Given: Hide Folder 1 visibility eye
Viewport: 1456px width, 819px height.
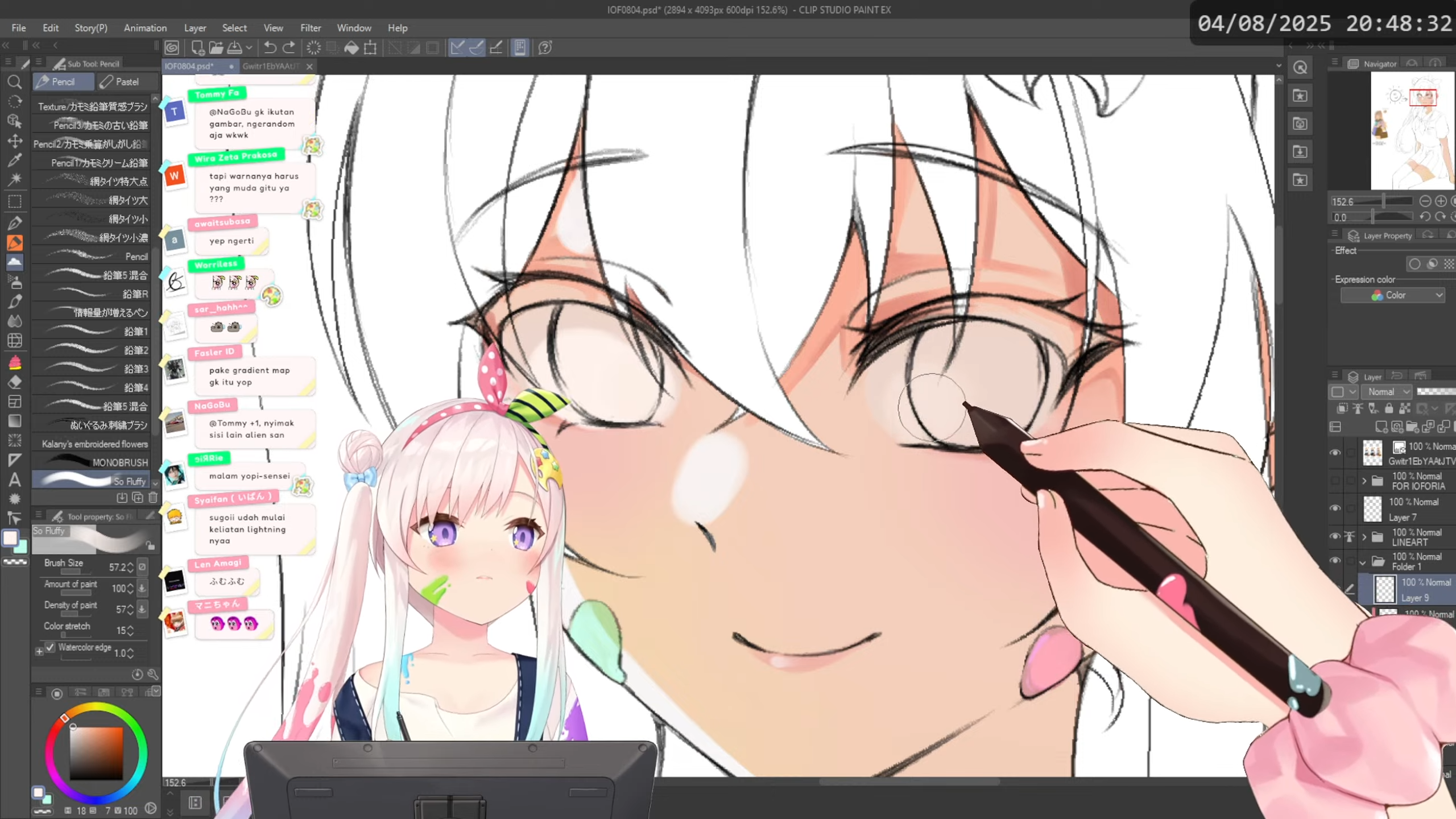Looking at the screenshot, I should click(1335, 561).
